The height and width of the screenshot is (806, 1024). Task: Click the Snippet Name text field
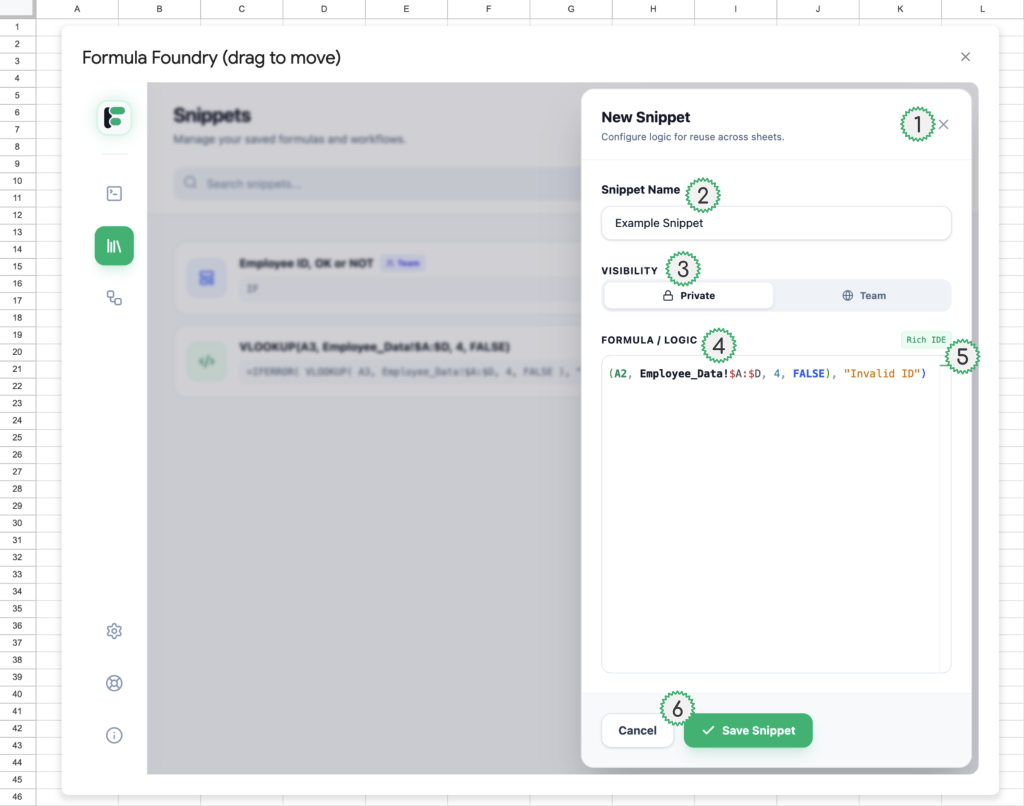coord(775,224)
